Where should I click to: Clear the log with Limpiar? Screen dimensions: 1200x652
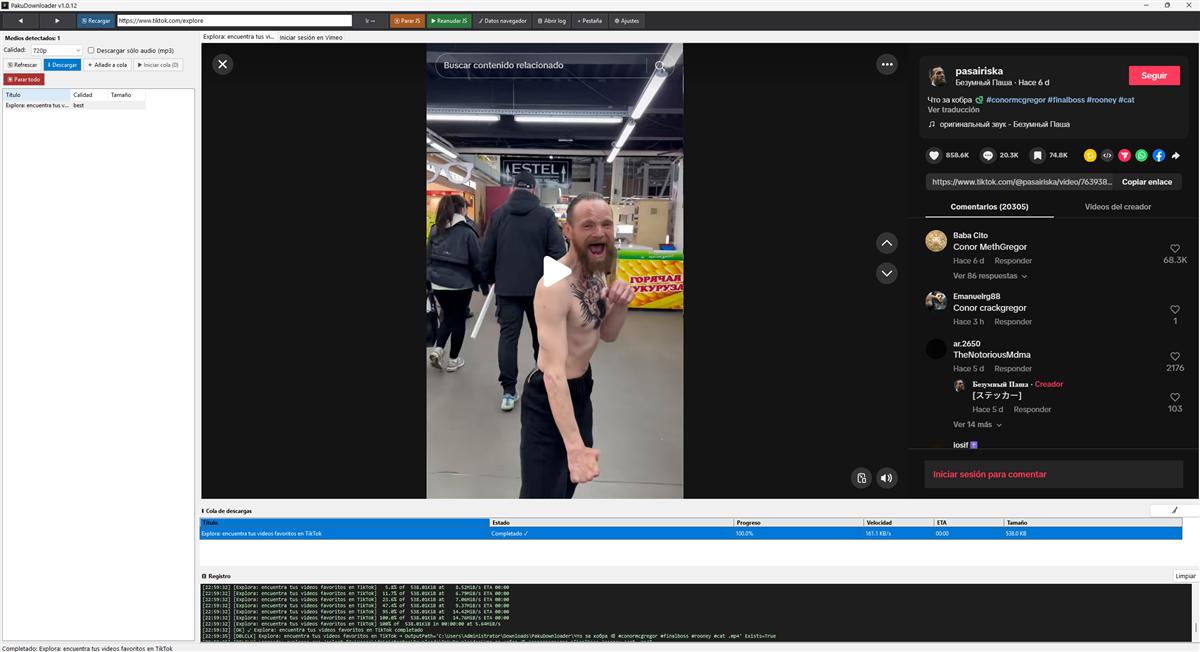tap(1184, 576)
